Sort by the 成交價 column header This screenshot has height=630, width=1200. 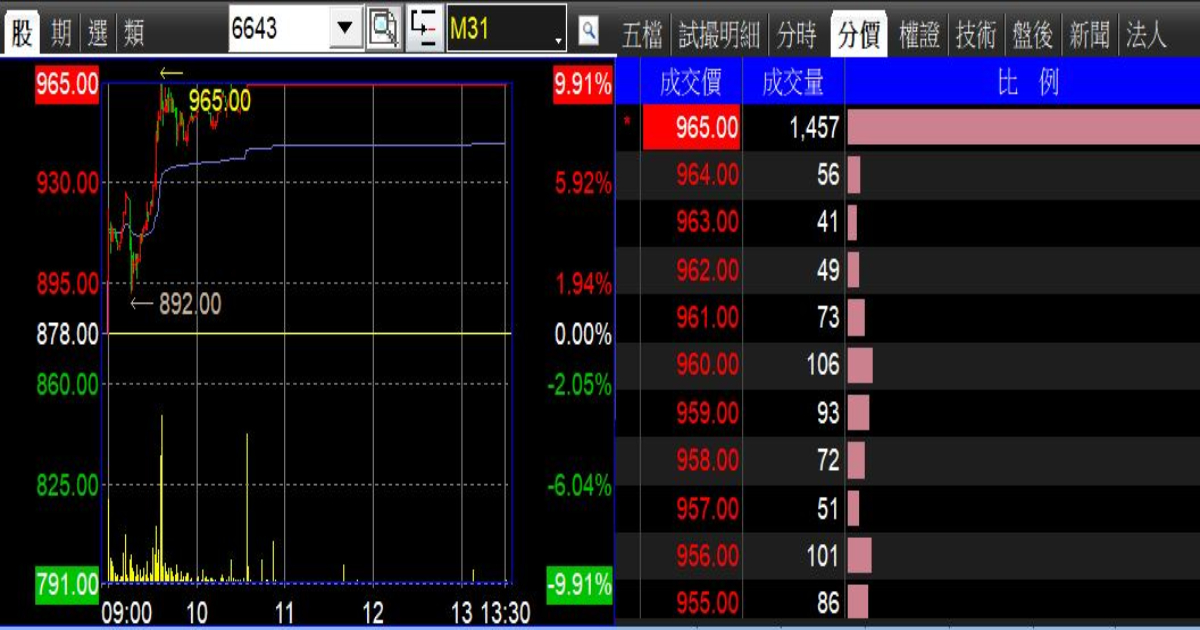690,82
